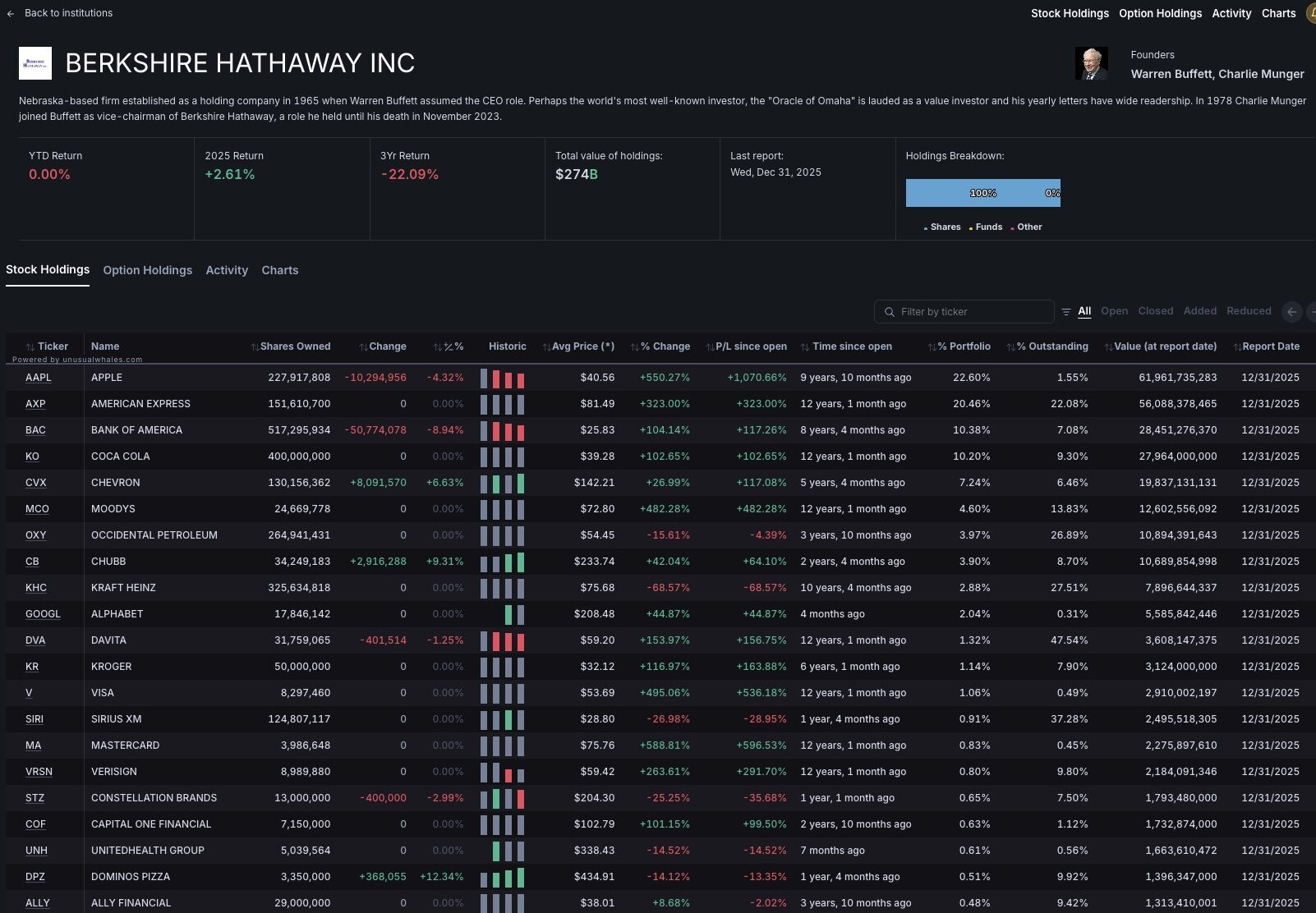1316x913 pixels.
Task: Open the BAC ticker link
Action: [35, 430]
